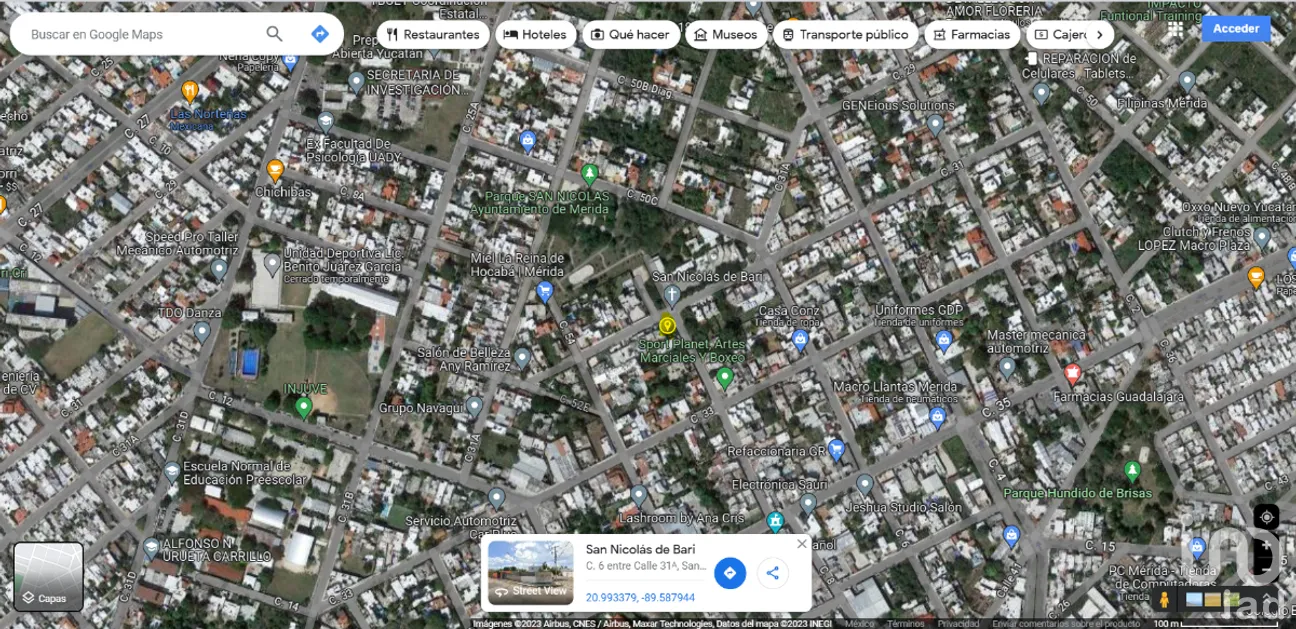The width and height of the screenshot is (1296, 629).
Task: Click the Refaccionaria GR shop marker
Action: click(837, 450)
